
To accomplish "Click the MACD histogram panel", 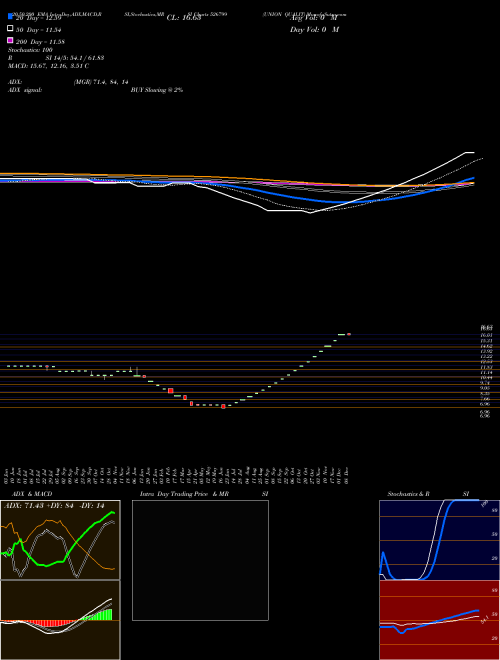I will click(60, 620).
